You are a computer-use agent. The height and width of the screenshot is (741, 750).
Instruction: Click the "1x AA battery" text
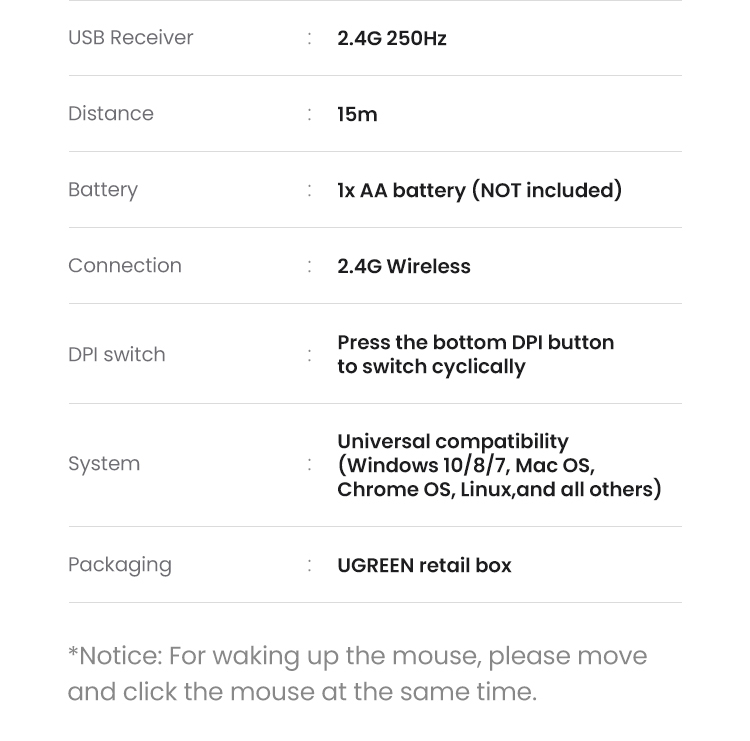click(401, 190)
